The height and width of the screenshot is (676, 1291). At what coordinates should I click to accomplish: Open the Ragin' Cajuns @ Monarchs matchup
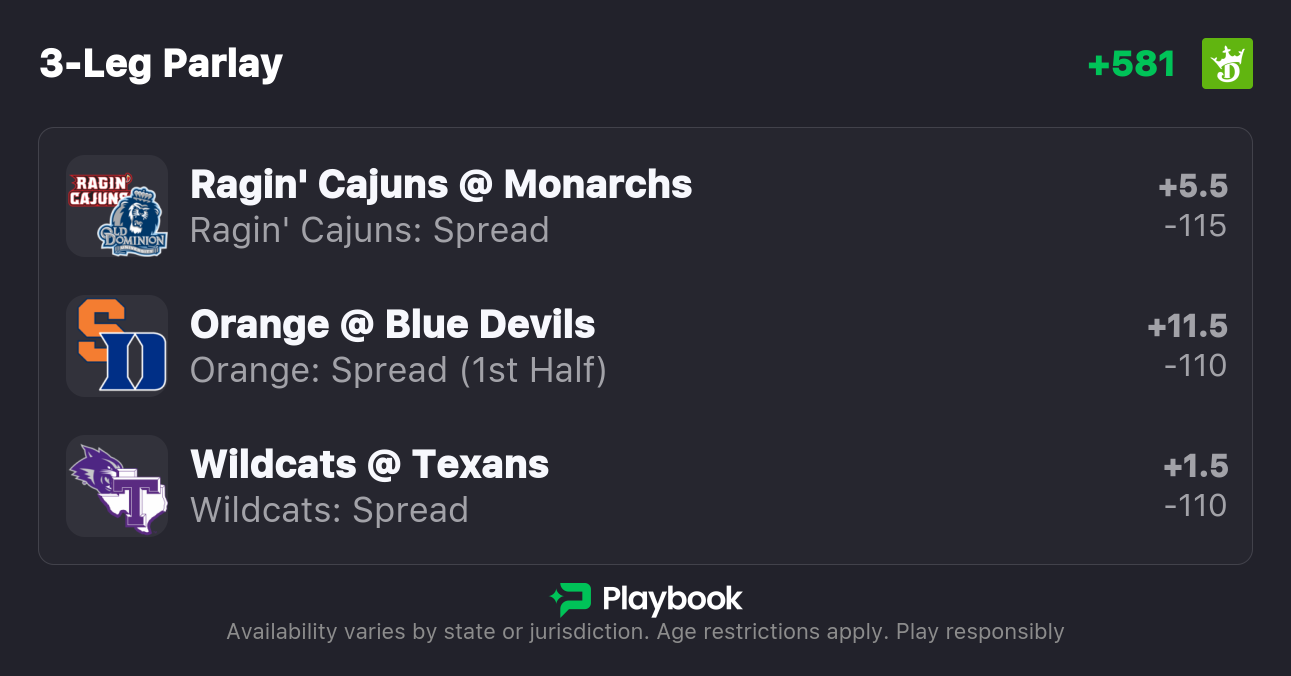tap(441, 185)
